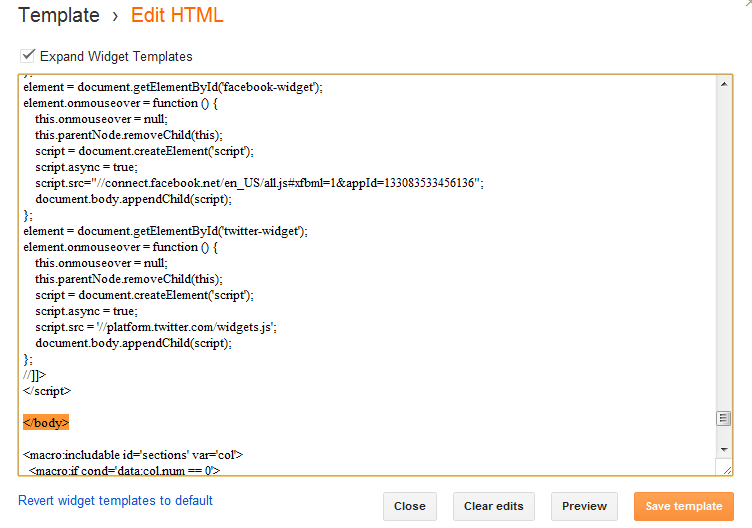Click the editor resize grip corner

(x=725, y=468)
